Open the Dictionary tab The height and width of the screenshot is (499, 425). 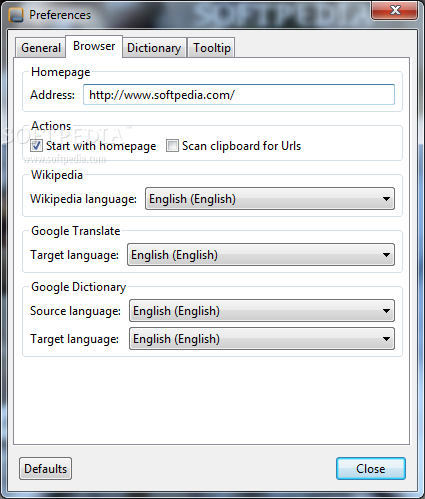[154, 48]
